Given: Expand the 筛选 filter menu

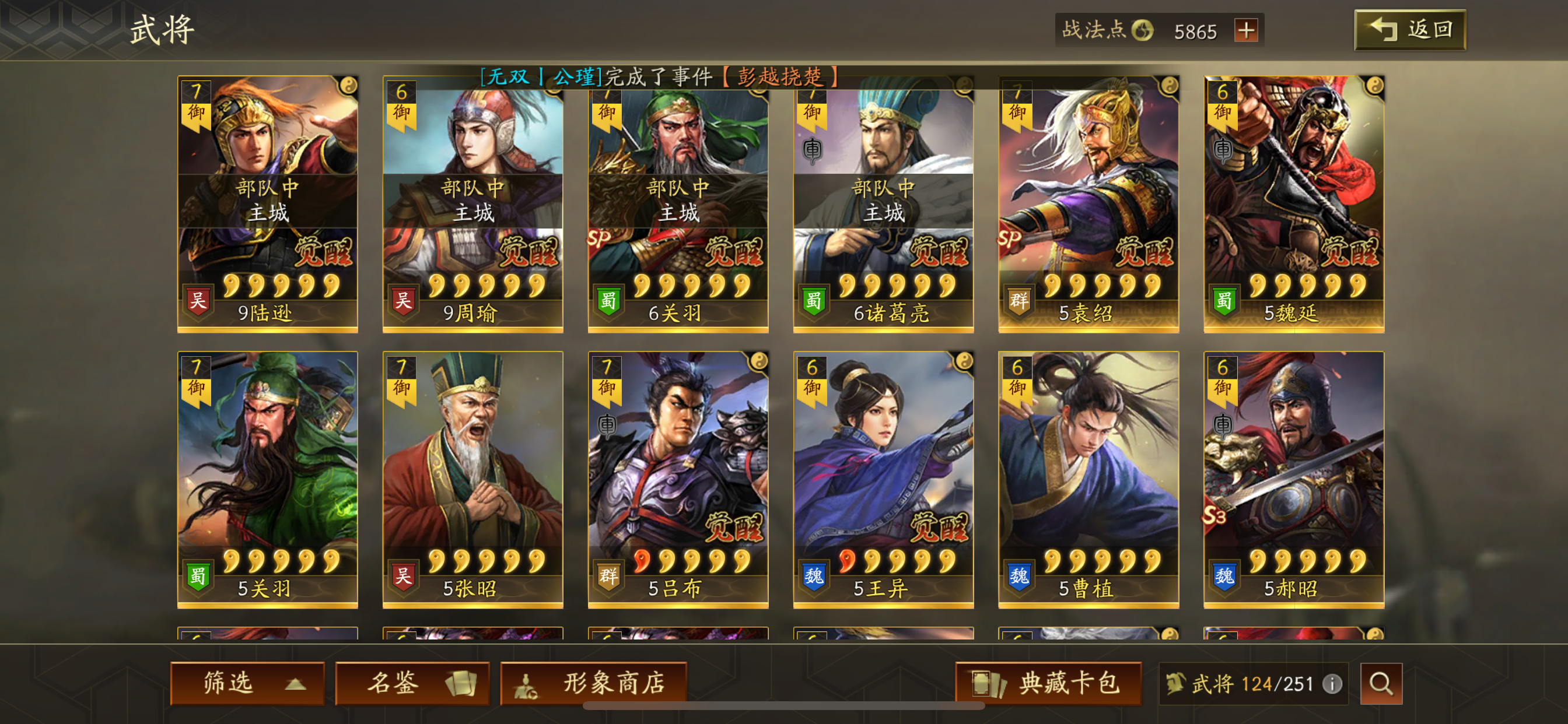Looking at the screenshot, I should click(x=247, y=683).
